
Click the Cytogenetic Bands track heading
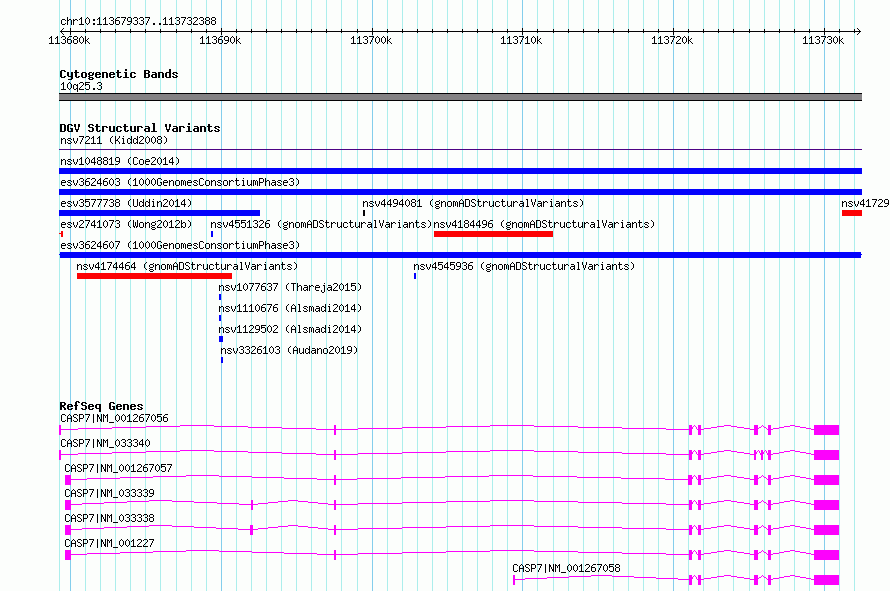click(x=119, y=74)
